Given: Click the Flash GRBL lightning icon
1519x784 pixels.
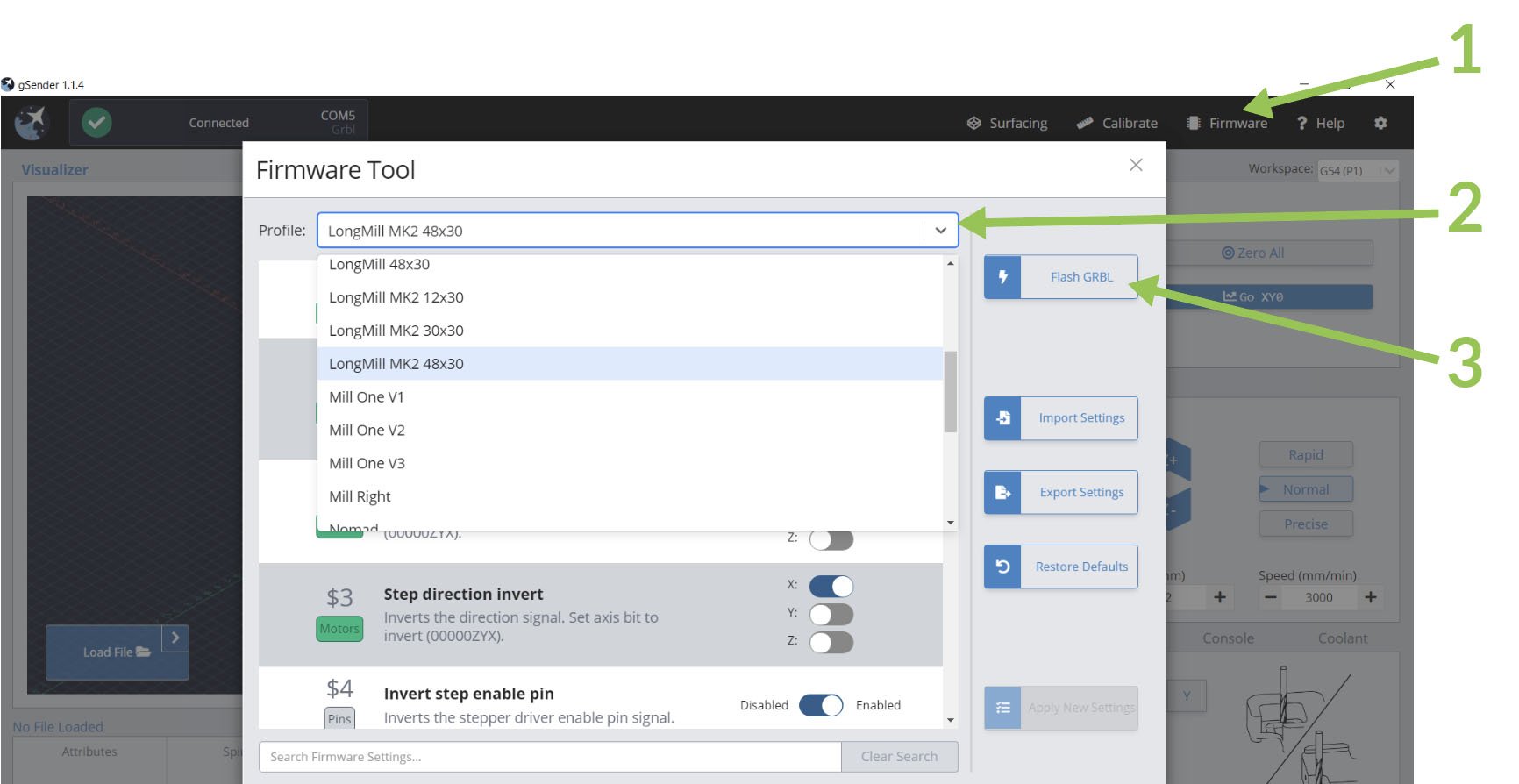Looking at the screenshot, I should pos(1002,277).
